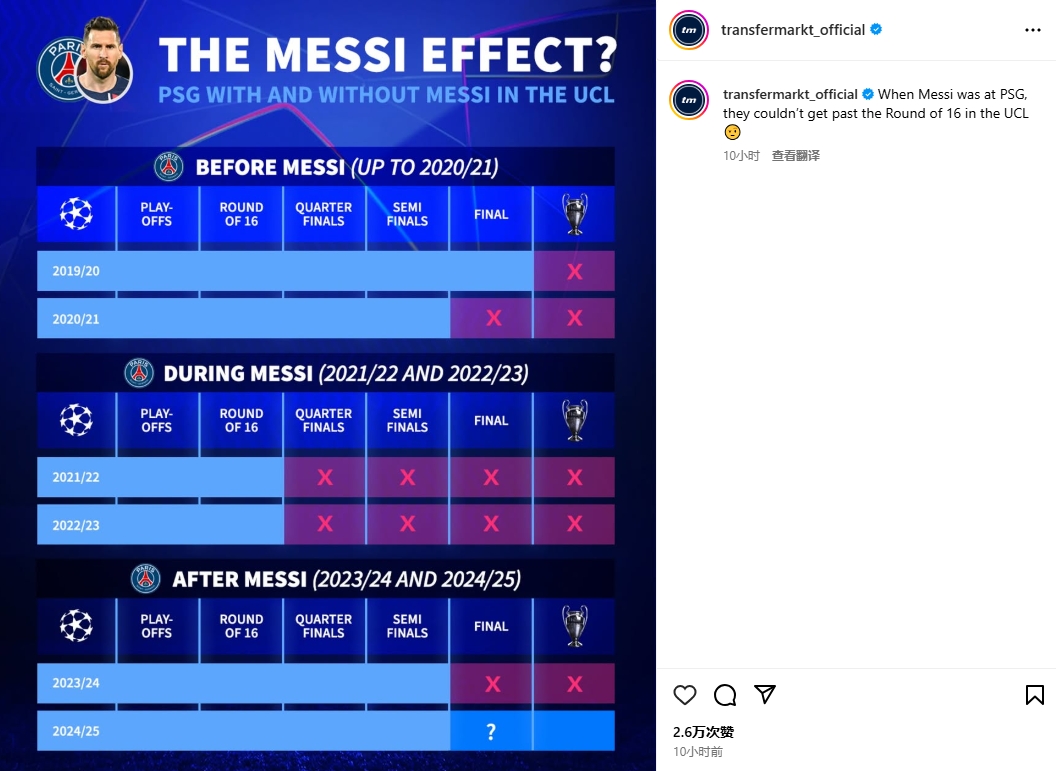Click the 10小时前 post timestamp at bottom
The width and height of the screenshot is (1056, 771).
coord(697,752)
